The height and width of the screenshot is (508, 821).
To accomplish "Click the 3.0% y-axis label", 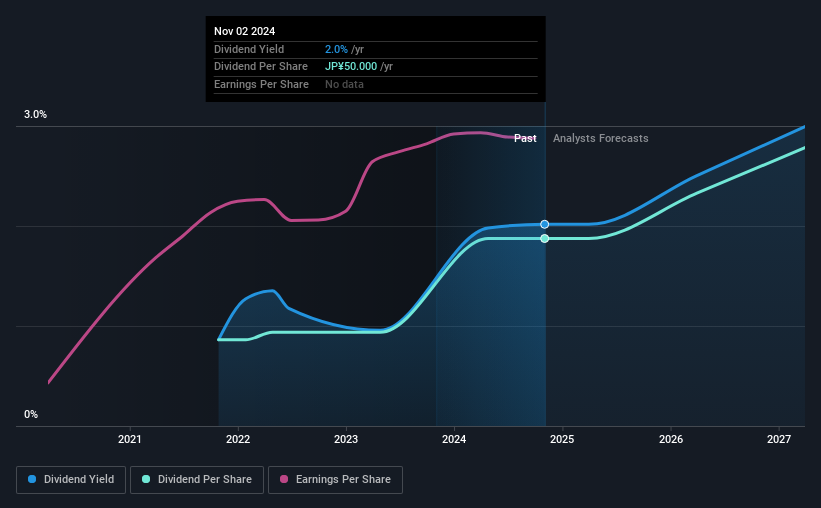I will pyautogui.click(x=35, y=114).
